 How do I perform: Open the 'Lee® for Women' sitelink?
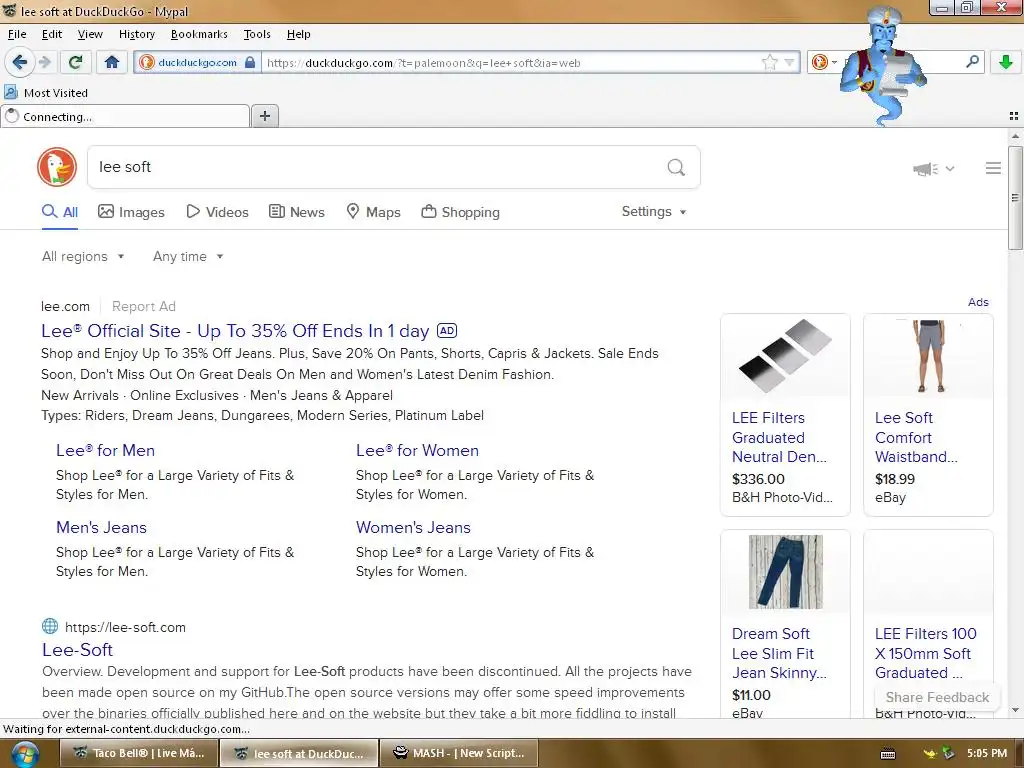click(417, 451)
